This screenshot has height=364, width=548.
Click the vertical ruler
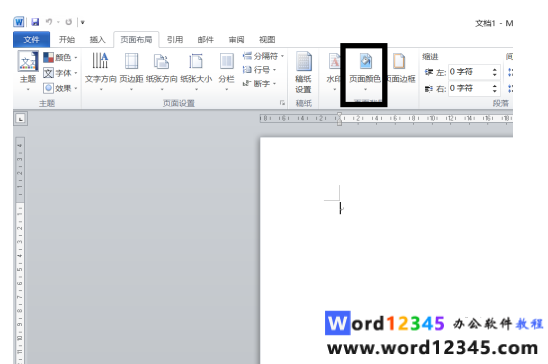[20, 250]
